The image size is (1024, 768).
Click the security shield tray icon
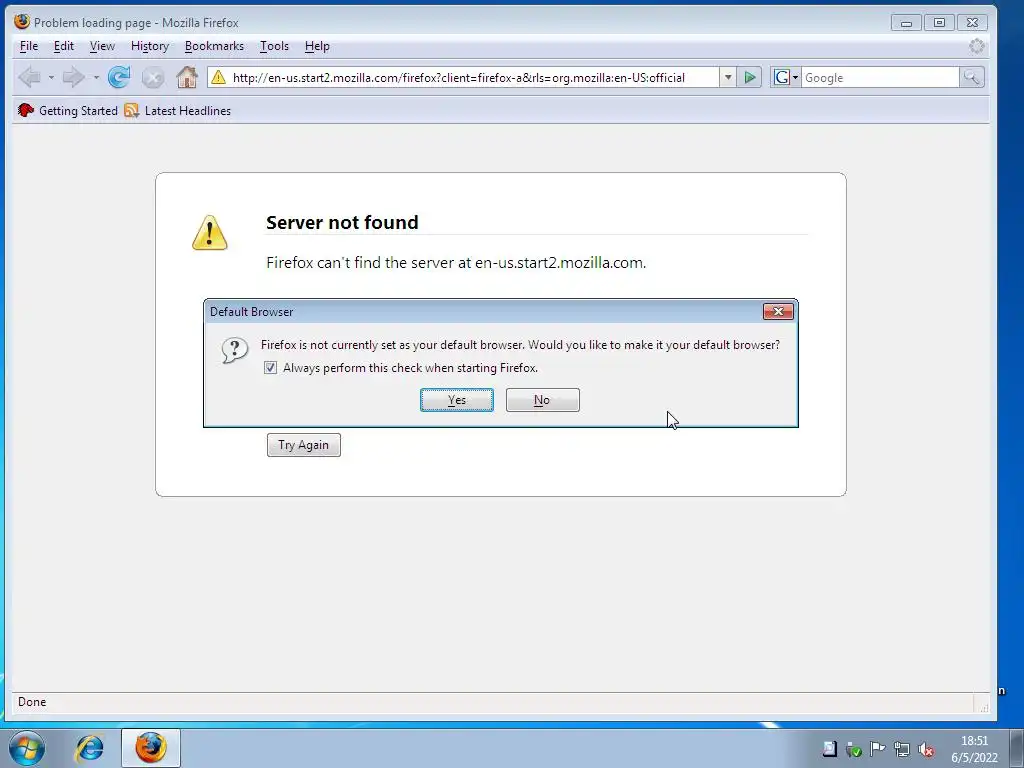click(854, 749)
